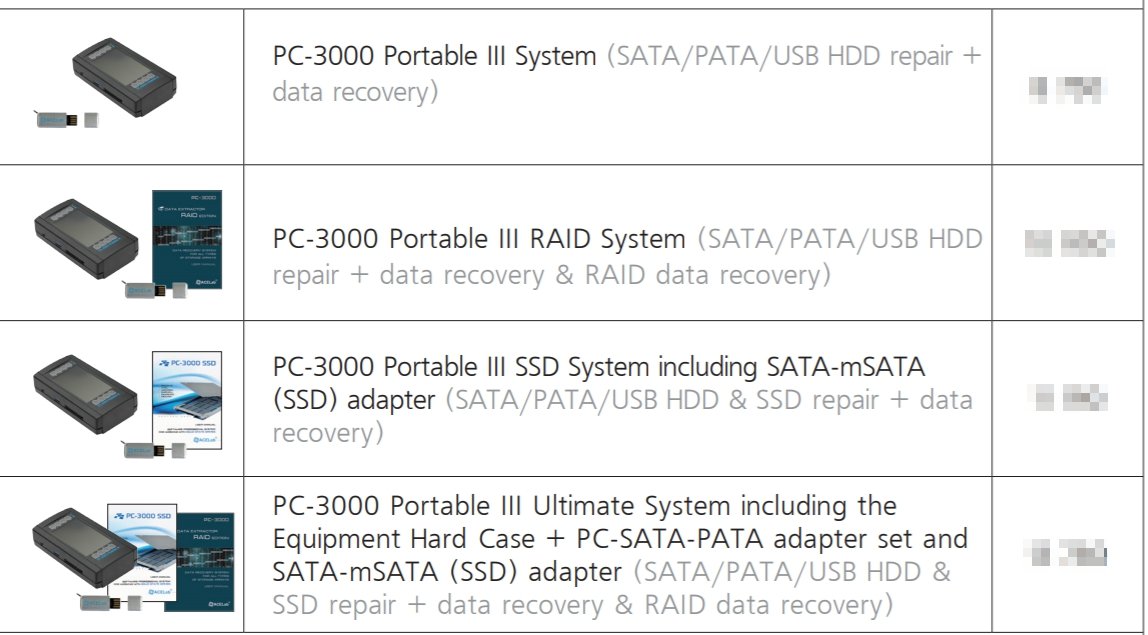1148x635 pixels.
Task: Open the PC-3000 Portable III Ultimate System title
Action: click(584, 506)
